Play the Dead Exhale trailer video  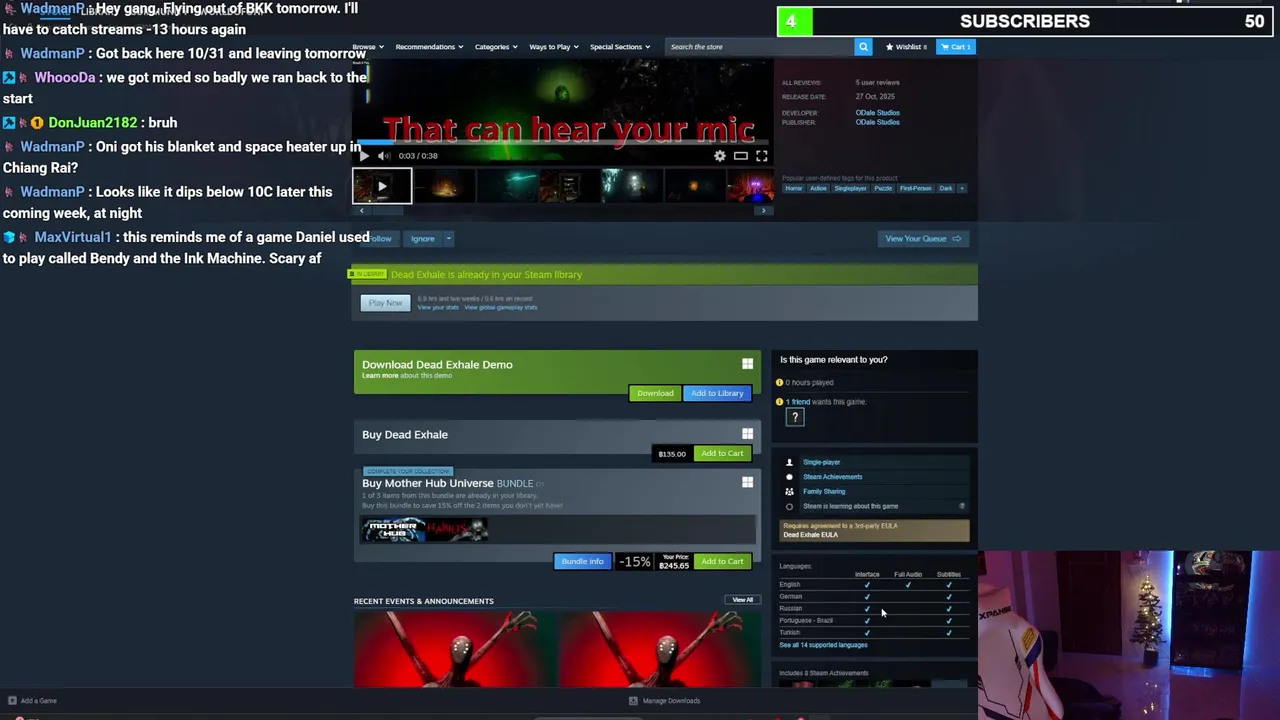pyautogui.click(x=364, y=156)
